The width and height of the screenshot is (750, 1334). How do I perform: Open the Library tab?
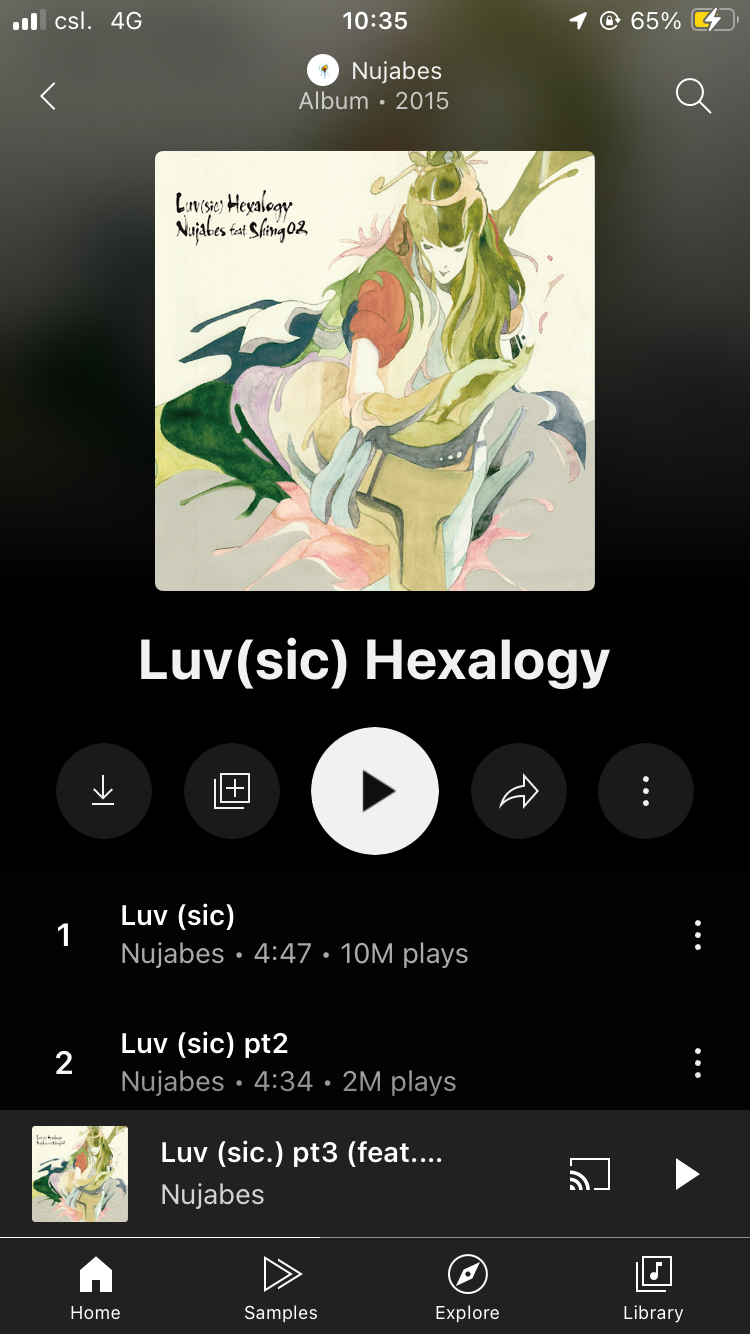click(653, 1288)
